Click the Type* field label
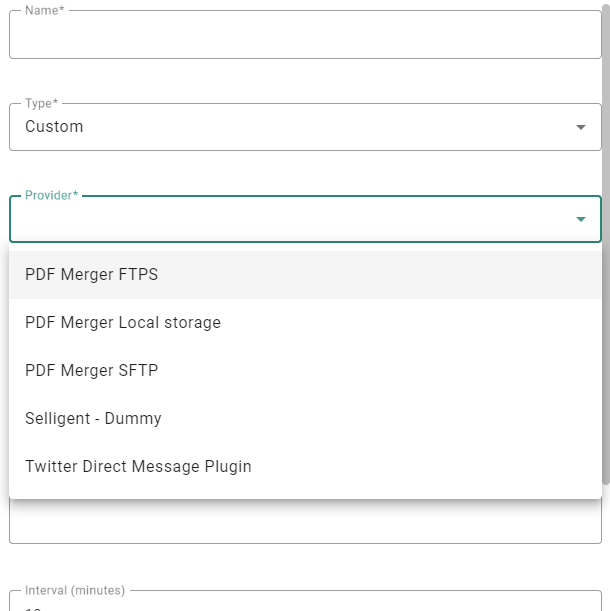610x611 pixels. click(41, 103)
